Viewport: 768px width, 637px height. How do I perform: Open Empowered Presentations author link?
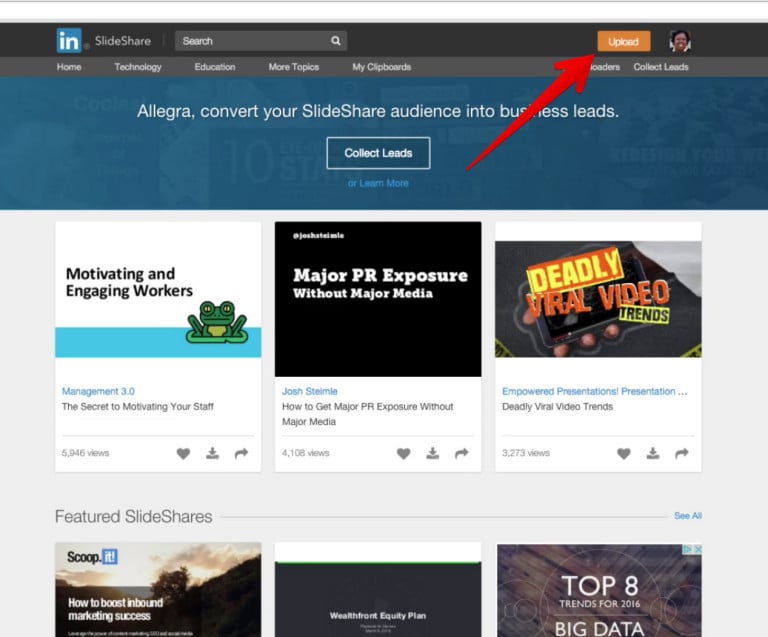(595, 391)
